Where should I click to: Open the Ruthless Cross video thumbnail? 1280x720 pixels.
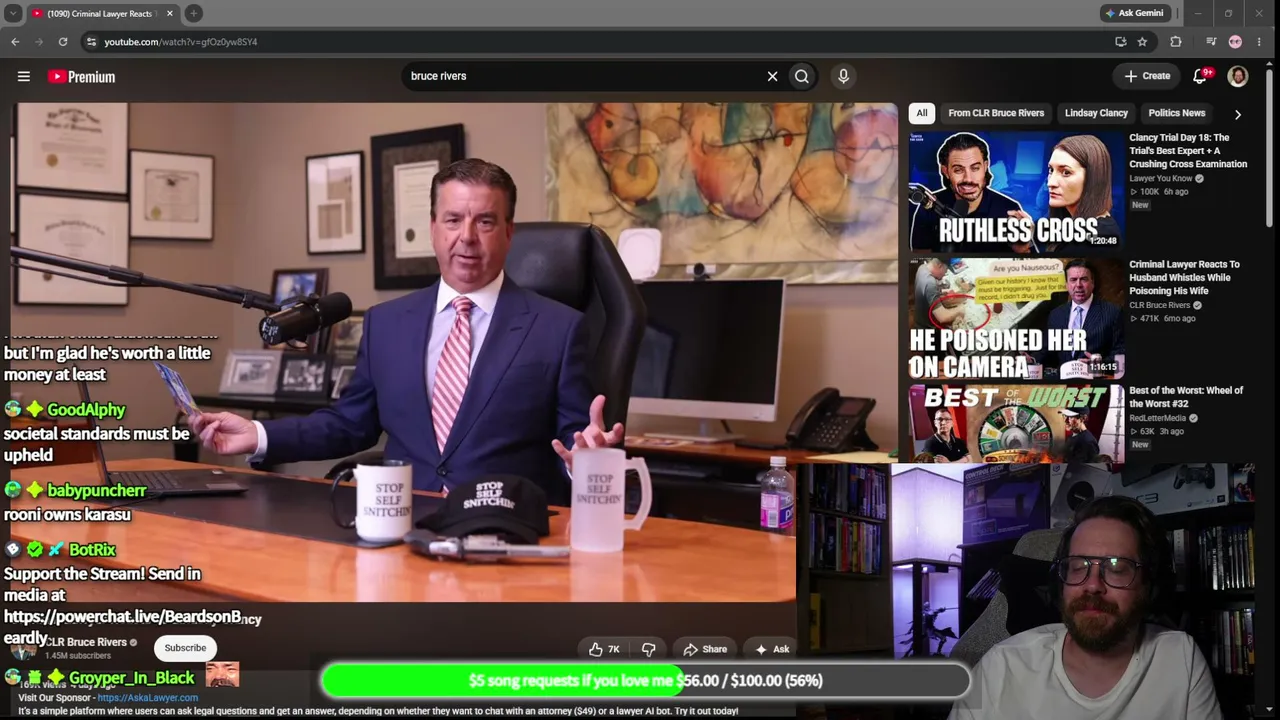[x=1016, y=191]
